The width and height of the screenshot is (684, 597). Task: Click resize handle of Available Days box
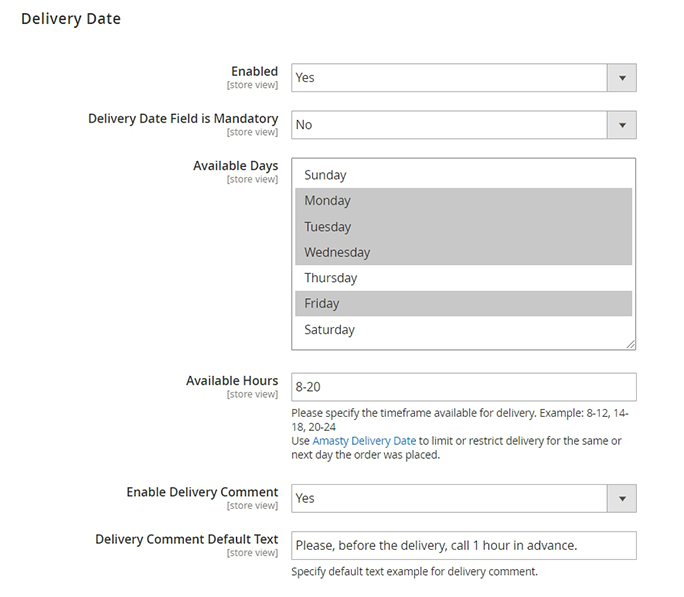(x=631, y=345)
